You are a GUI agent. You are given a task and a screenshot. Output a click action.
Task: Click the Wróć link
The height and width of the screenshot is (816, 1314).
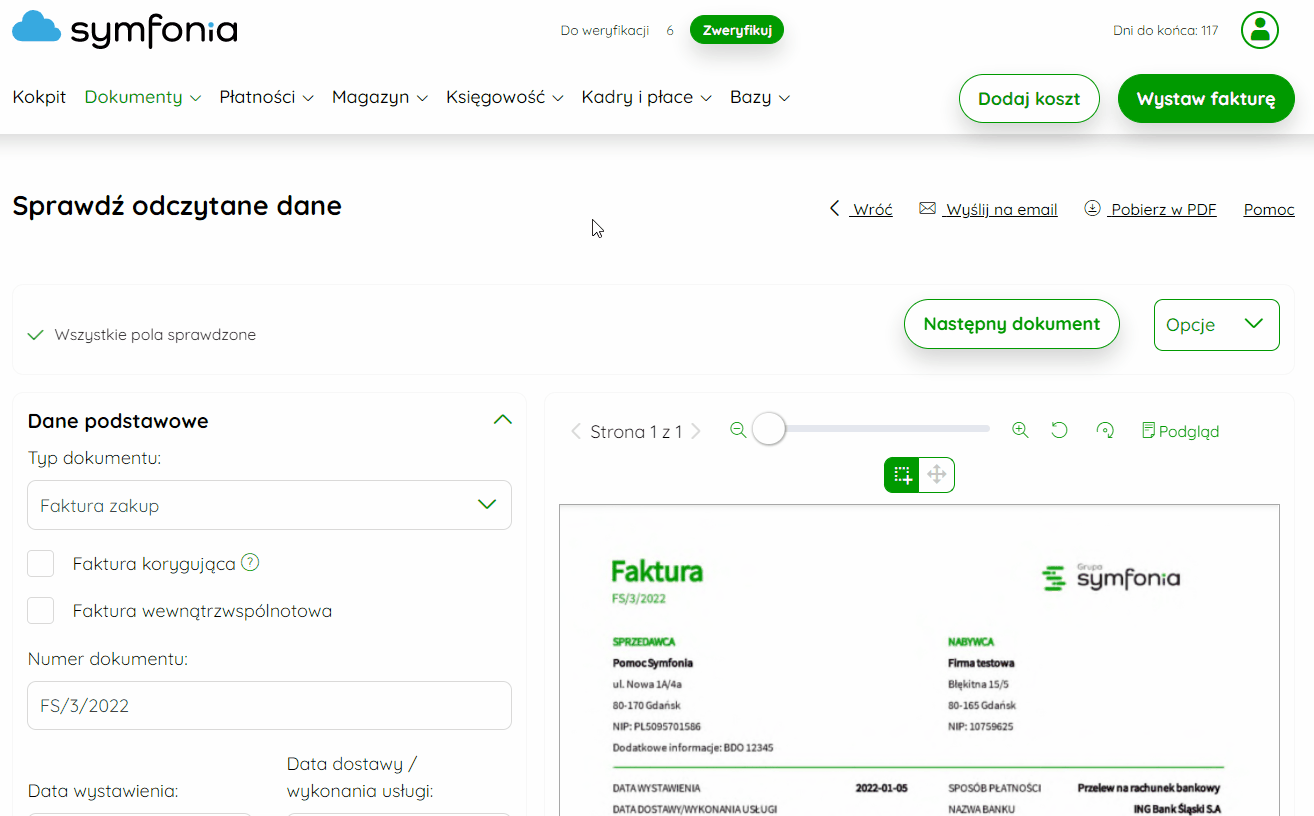861,209
